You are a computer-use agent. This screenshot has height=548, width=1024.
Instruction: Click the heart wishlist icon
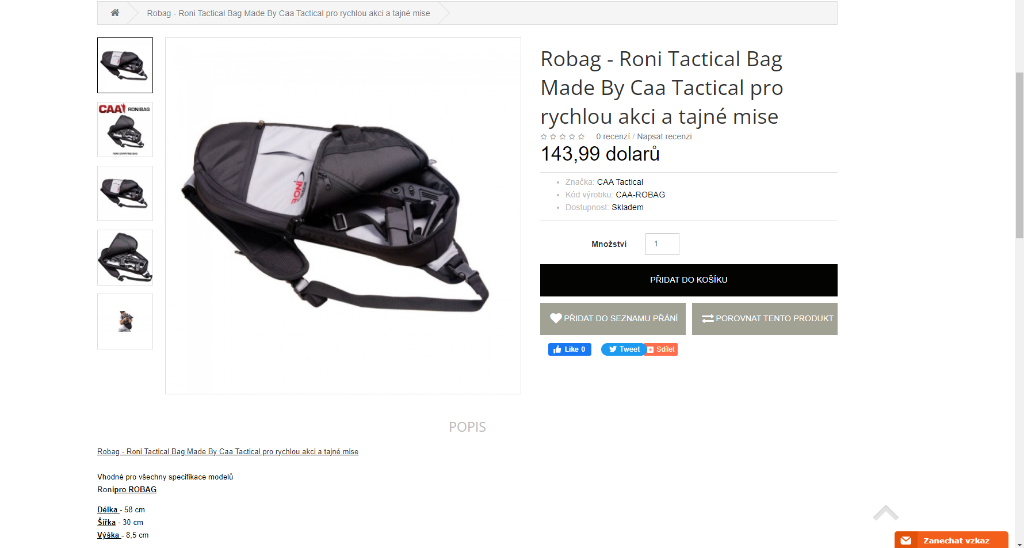(x=556, y=319)
